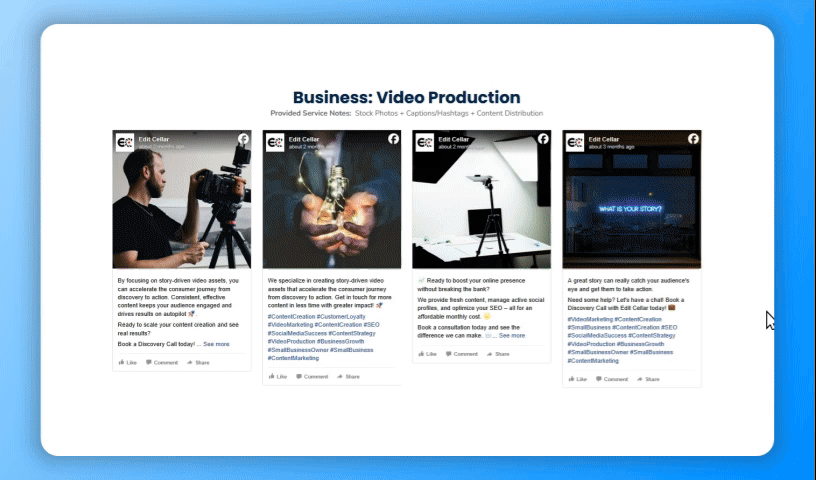Click #ContentMarketing hashtag in neon sign post
The width and height of the screenshot is (816, 480).
[x=593, y=361]
